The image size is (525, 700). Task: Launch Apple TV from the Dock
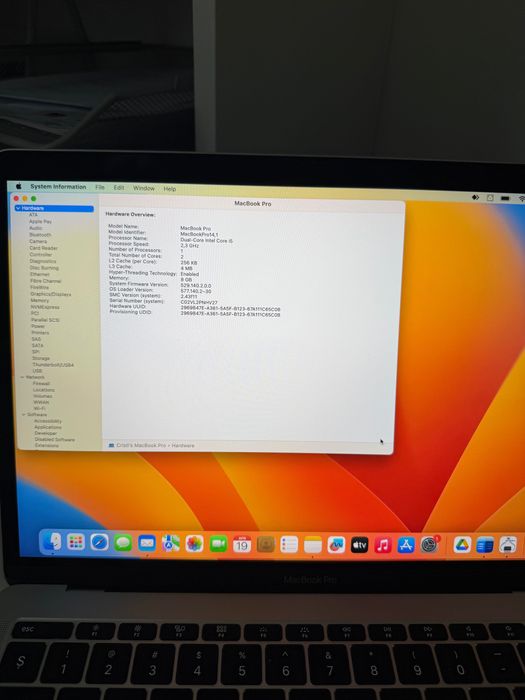point(359,545)
